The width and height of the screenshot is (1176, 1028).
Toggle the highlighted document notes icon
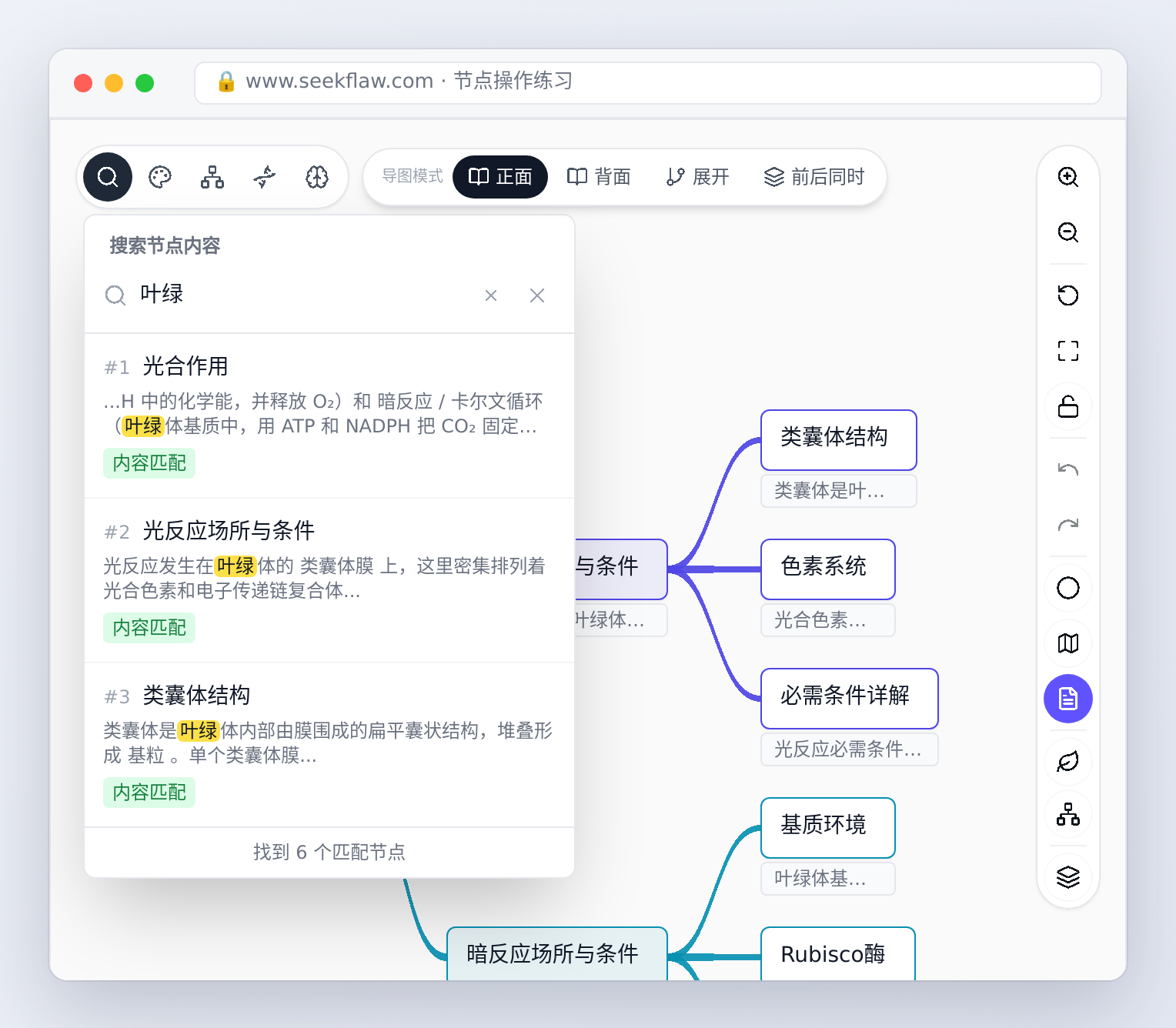tap(1068, 699)
